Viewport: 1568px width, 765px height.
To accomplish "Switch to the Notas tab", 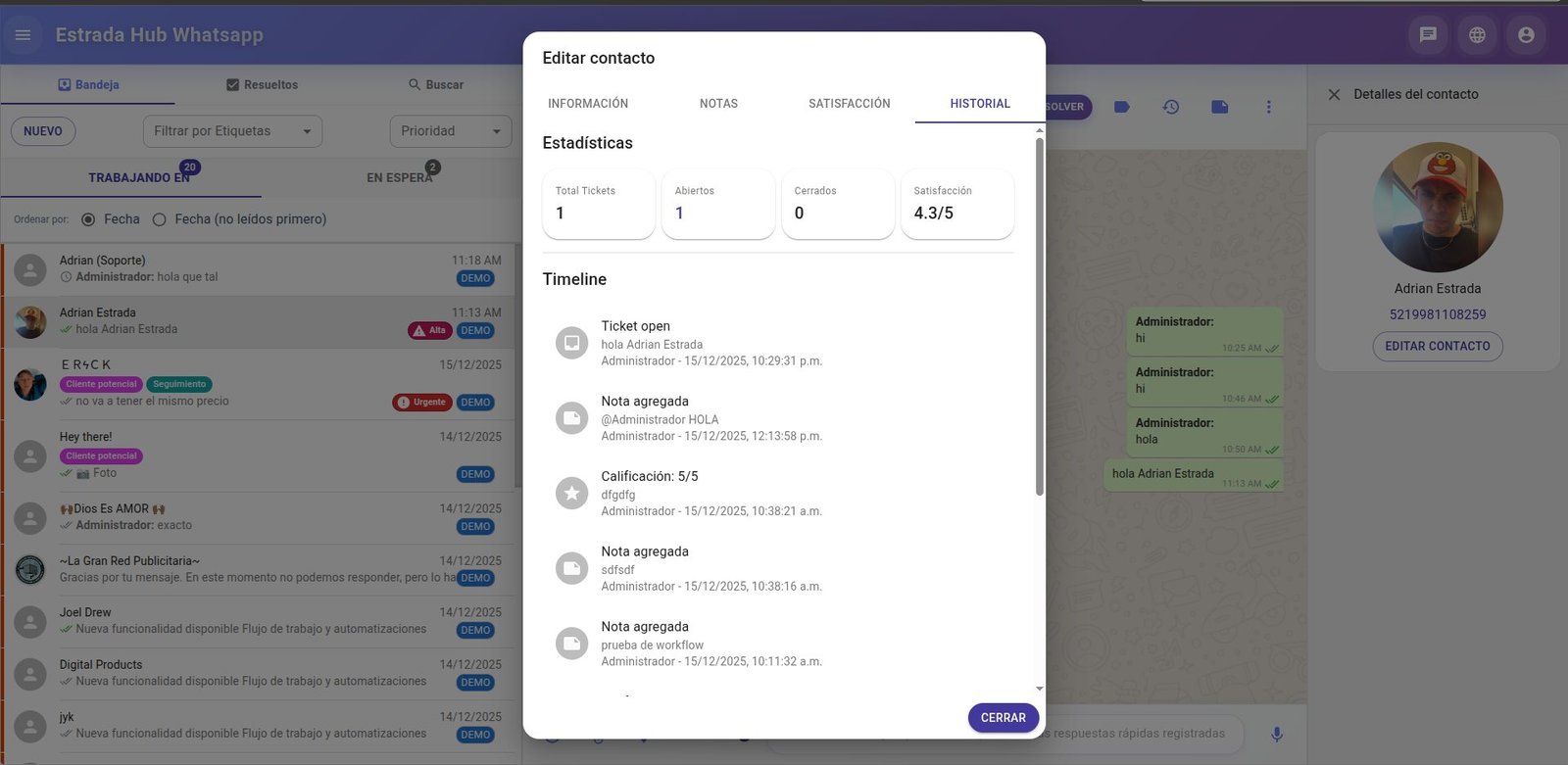I will pos(718,104).
